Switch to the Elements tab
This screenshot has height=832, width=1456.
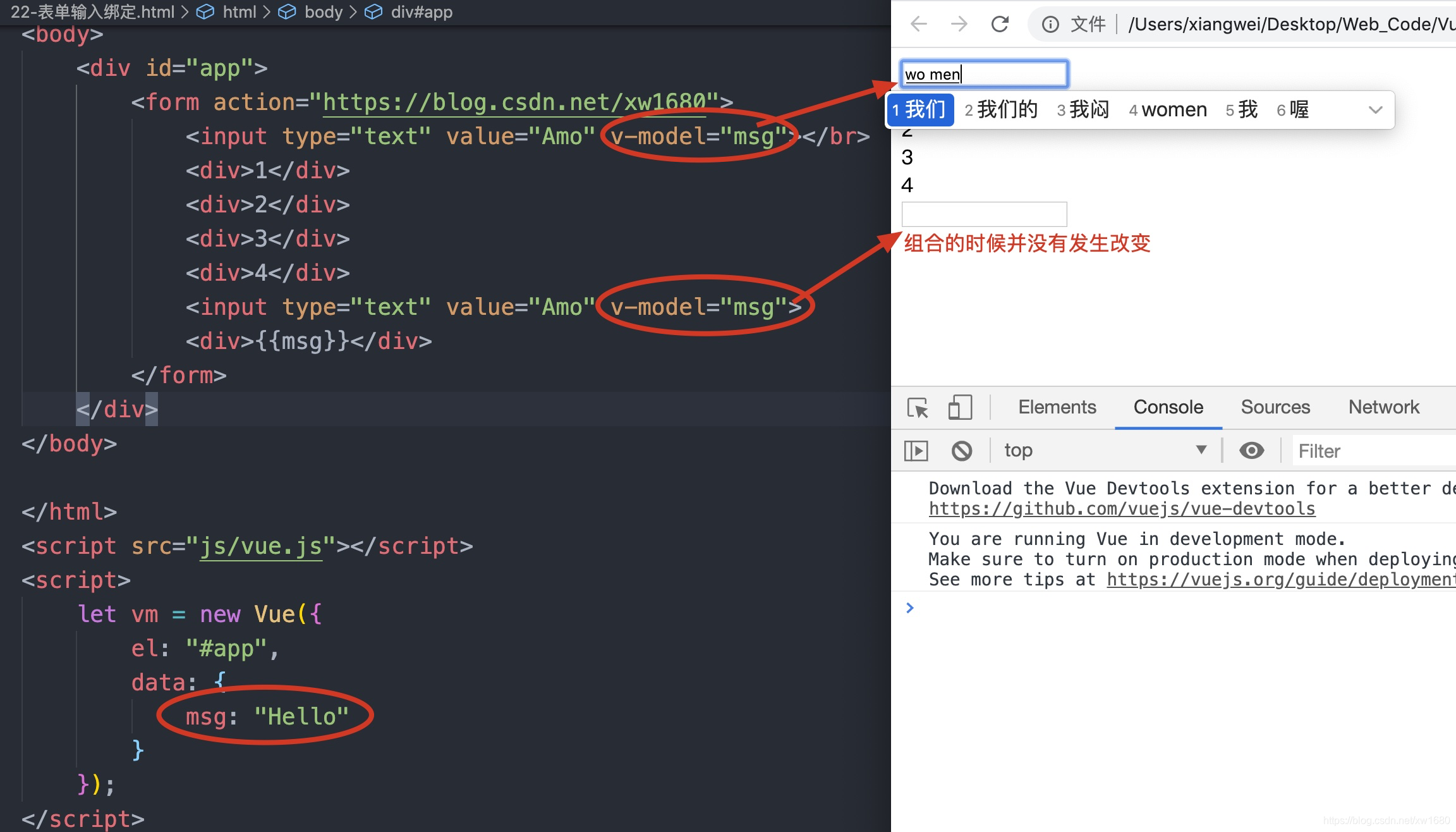pyautogui.click(x=1057, y=407)
